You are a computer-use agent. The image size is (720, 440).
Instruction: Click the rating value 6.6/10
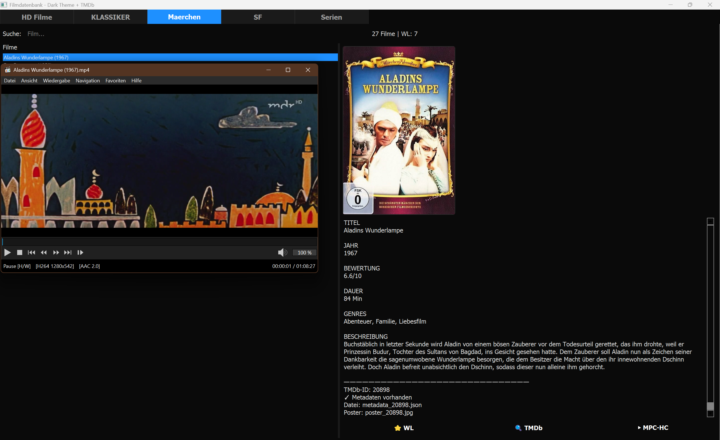click(353, 276)
